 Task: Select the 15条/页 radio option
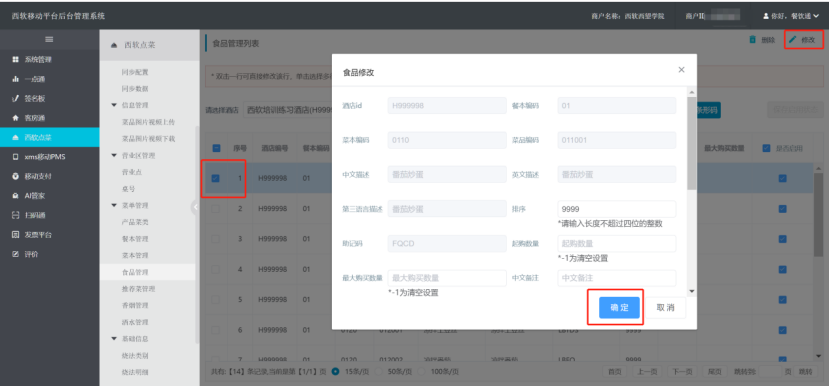point(335,371)
